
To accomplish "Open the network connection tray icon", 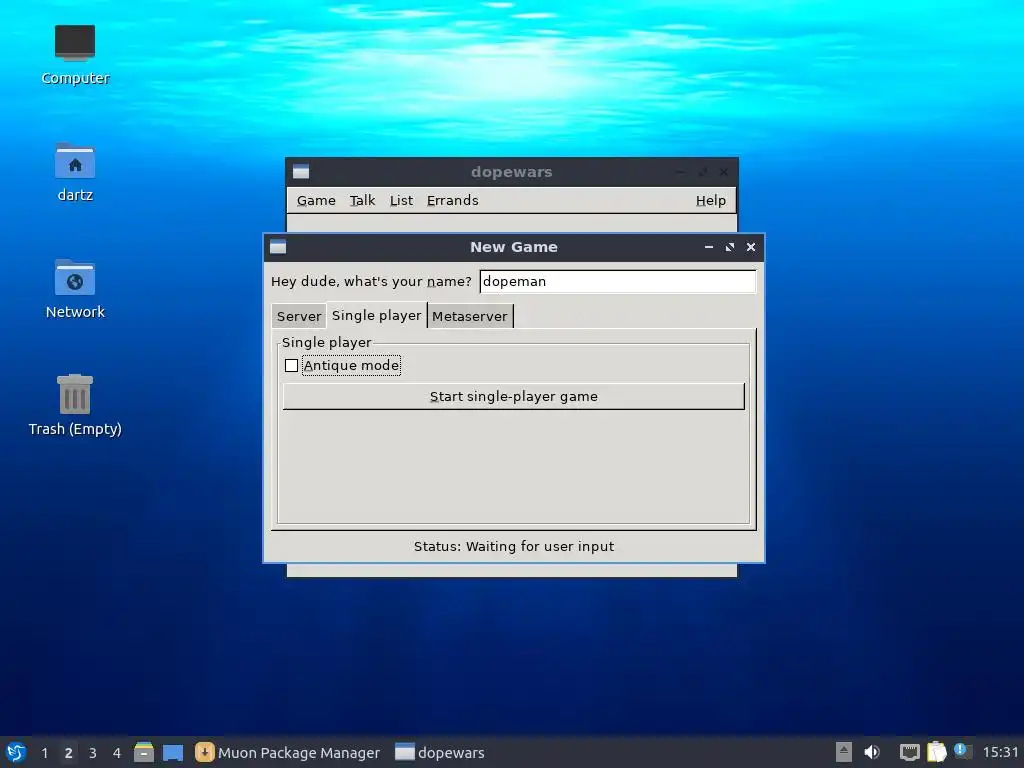I will (909, 752).
